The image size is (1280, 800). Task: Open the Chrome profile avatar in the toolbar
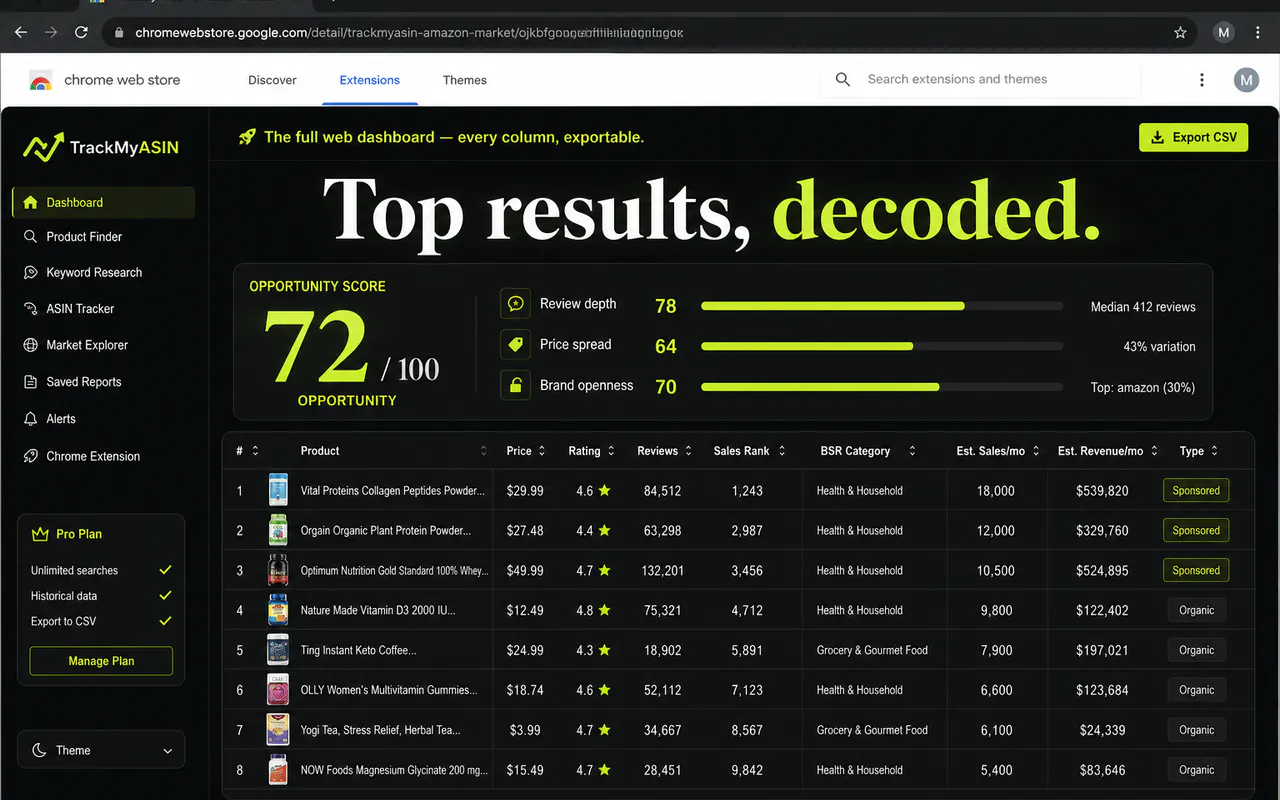1224,32
